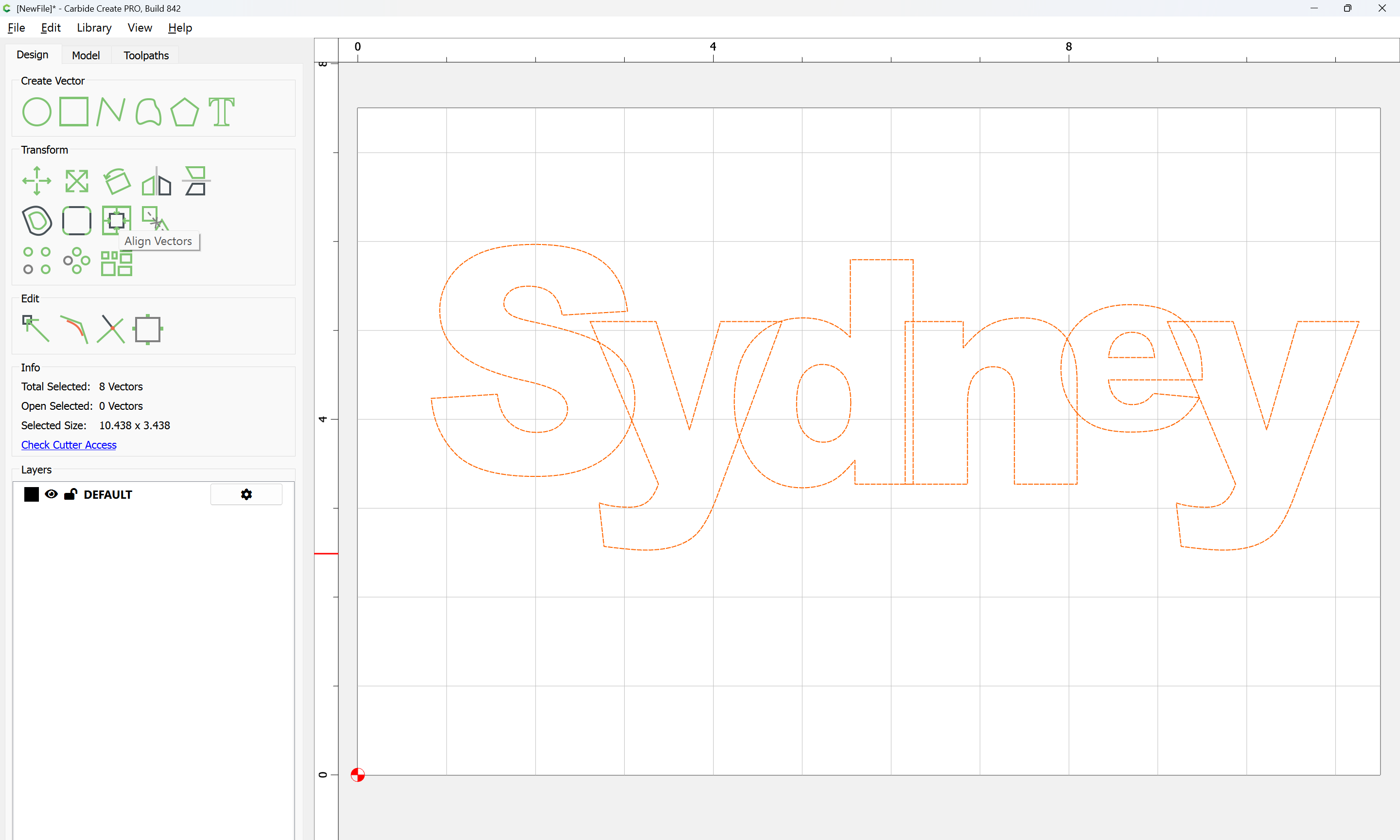Select the Circle vector tool

37,111
